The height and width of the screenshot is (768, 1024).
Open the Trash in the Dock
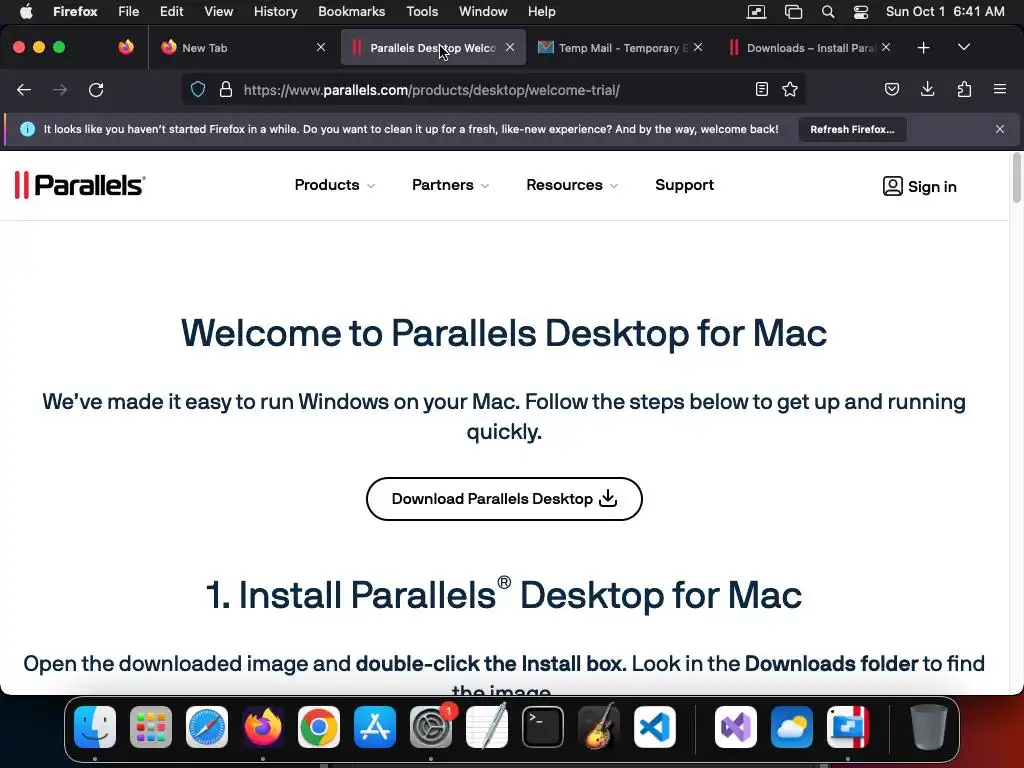pos(929,727)
